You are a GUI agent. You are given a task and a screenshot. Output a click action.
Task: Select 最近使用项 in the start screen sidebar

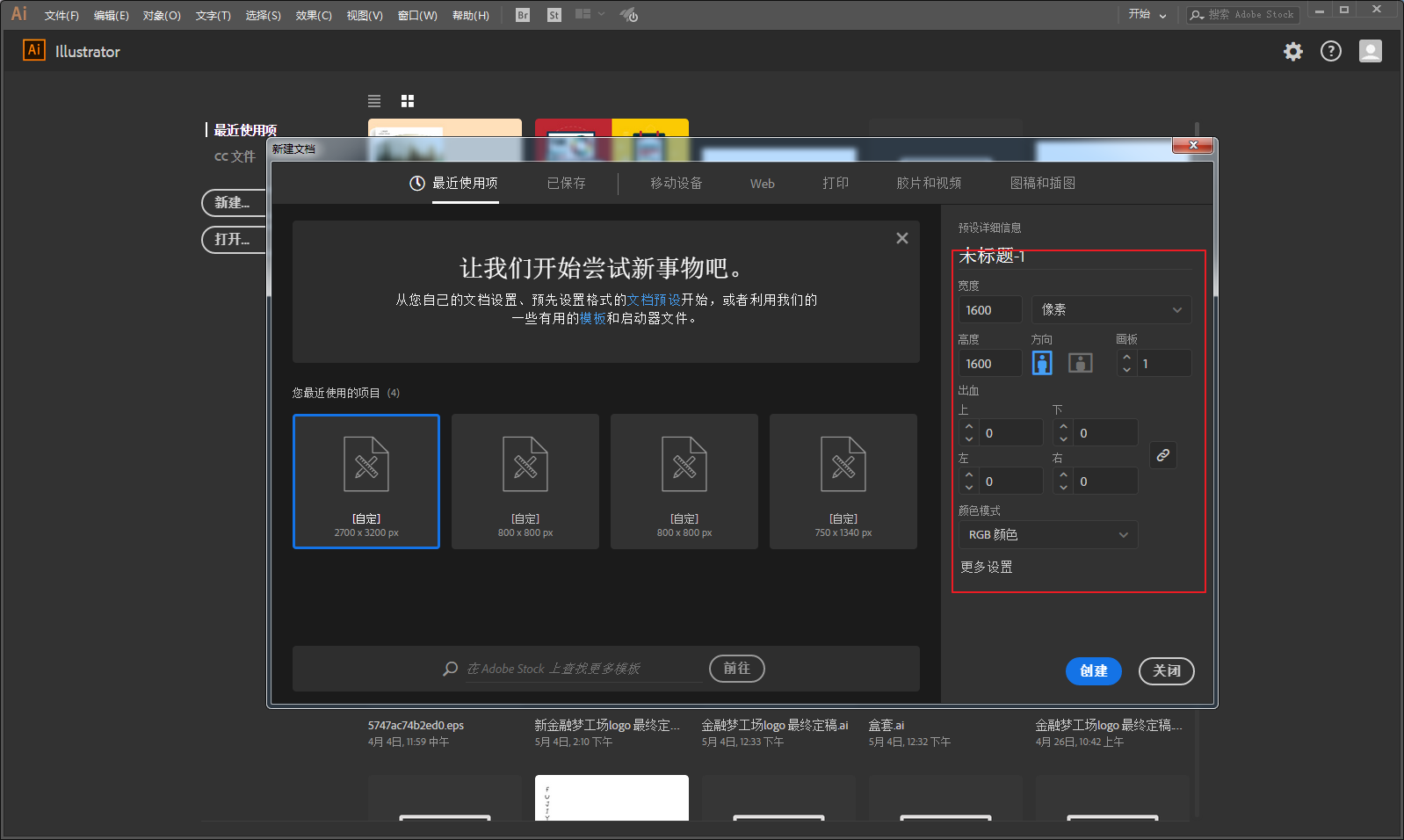pos(245,130)
